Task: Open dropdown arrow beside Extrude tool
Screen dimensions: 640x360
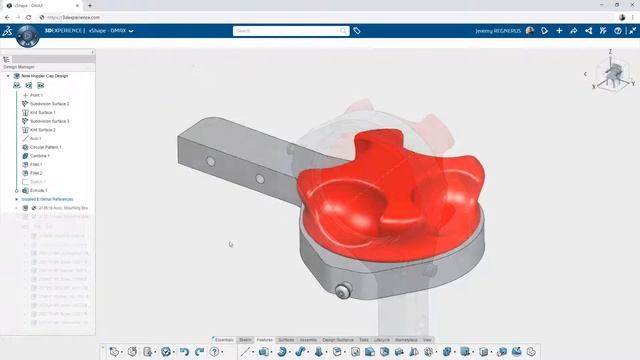Action: click(271, 352)
